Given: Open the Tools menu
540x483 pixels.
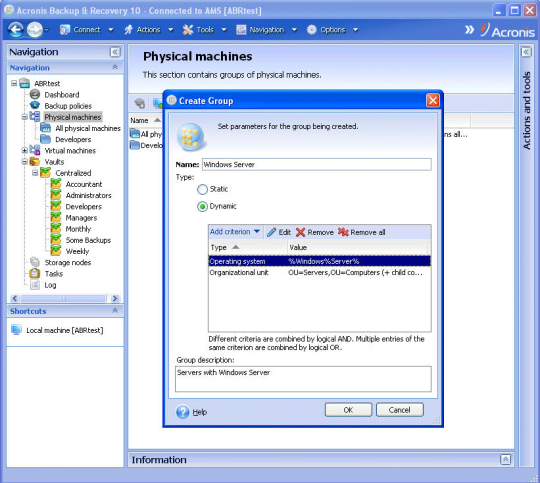Looking at the screenshot, I should (x=205, y=30).
